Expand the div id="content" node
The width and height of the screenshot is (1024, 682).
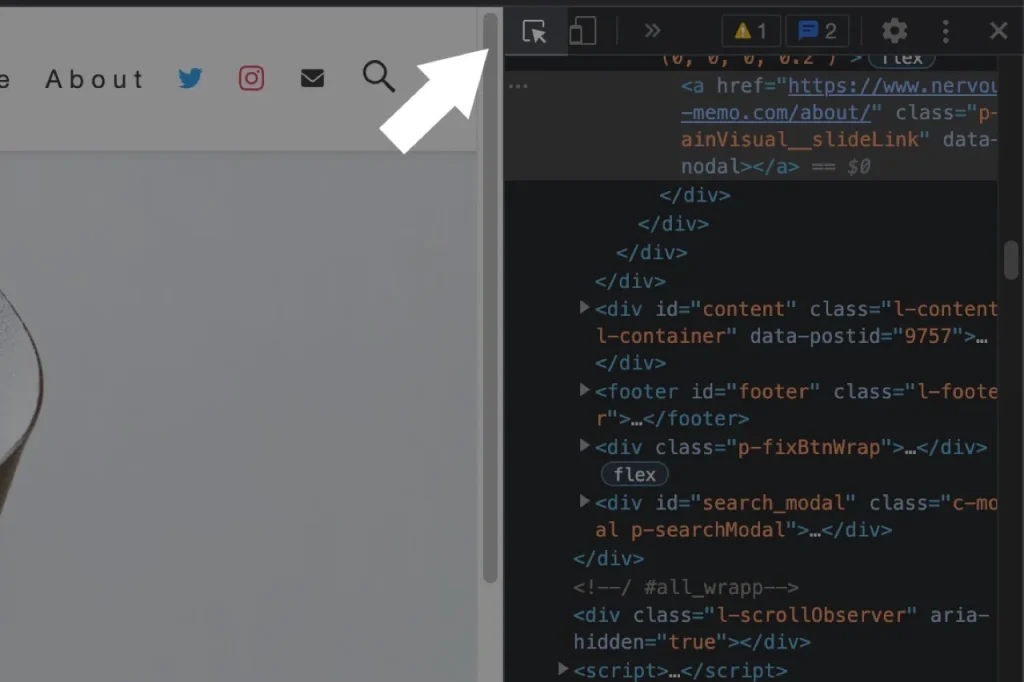click(584, 308)
